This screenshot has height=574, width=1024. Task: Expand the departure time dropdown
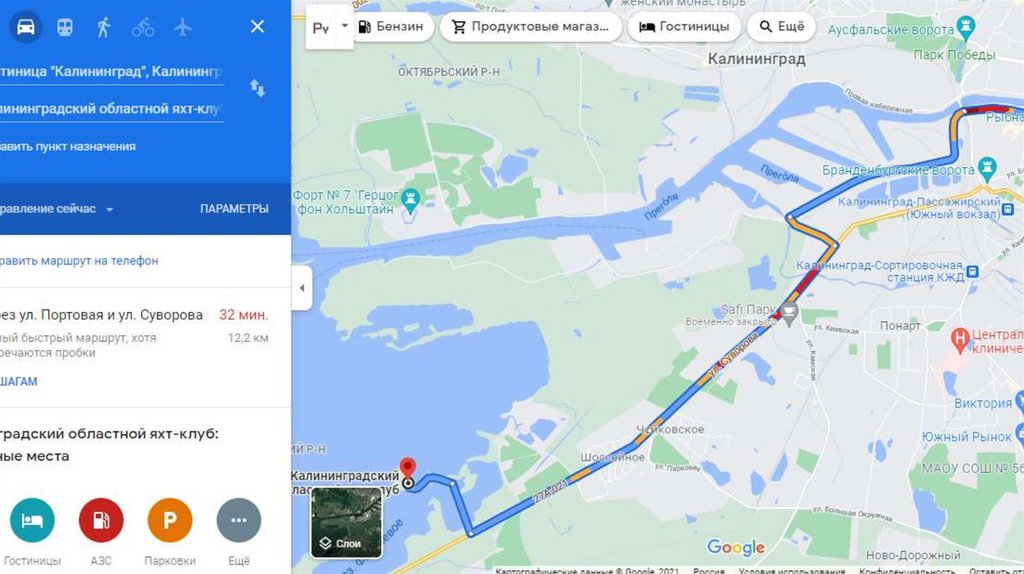[x=57, y=209]
